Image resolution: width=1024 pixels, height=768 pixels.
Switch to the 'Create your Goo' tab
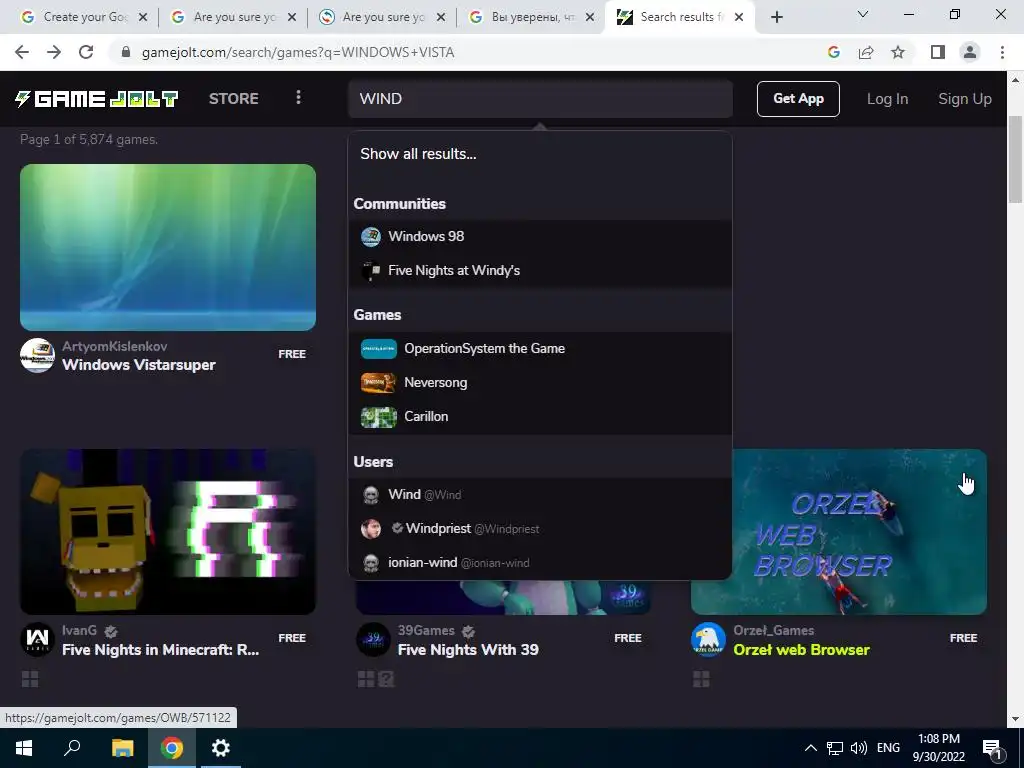tap(85, 17)
